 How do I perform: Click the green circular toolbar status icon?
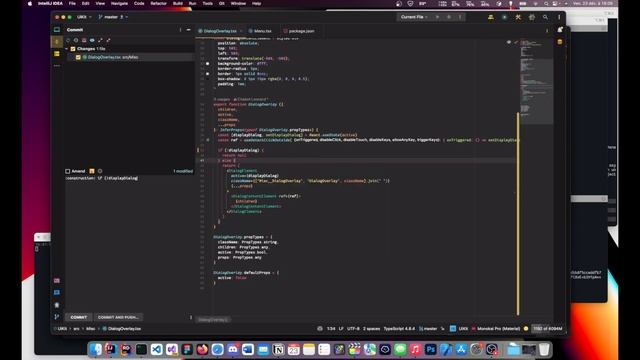coord(504,17)
